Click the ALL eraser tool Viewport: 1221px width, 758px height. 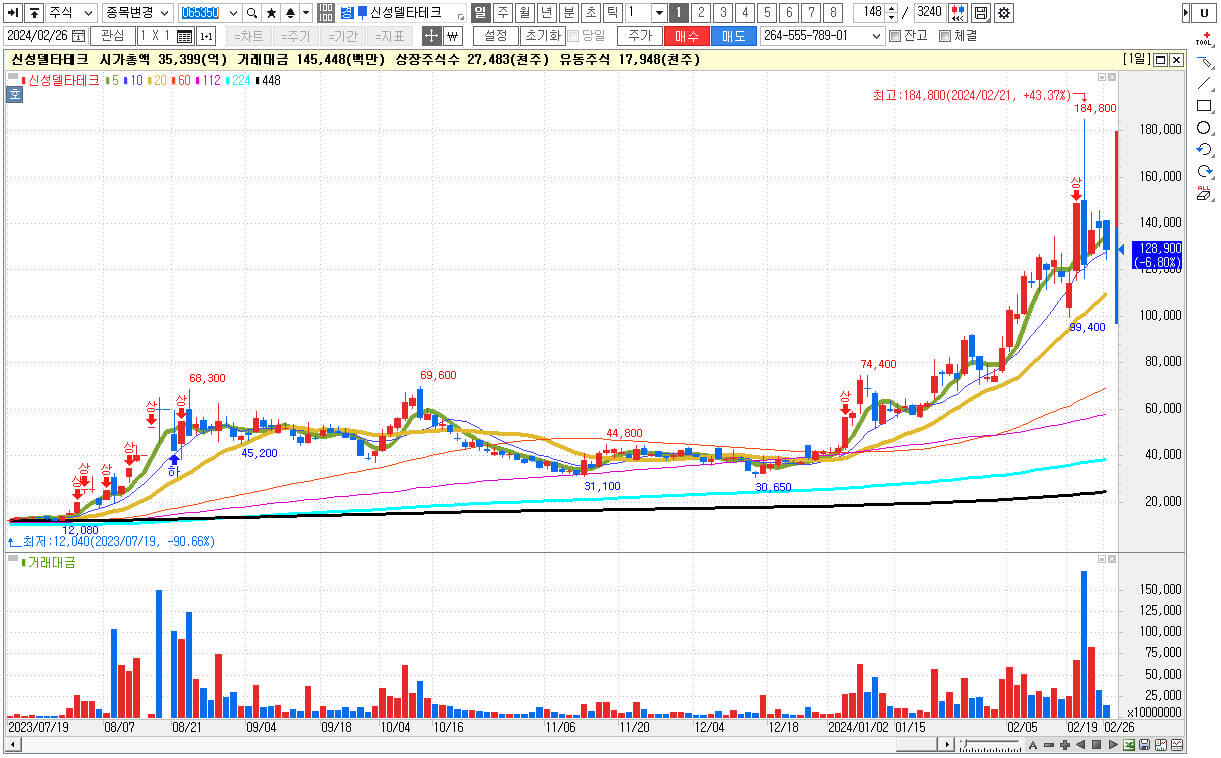(x=1205, y=193)
